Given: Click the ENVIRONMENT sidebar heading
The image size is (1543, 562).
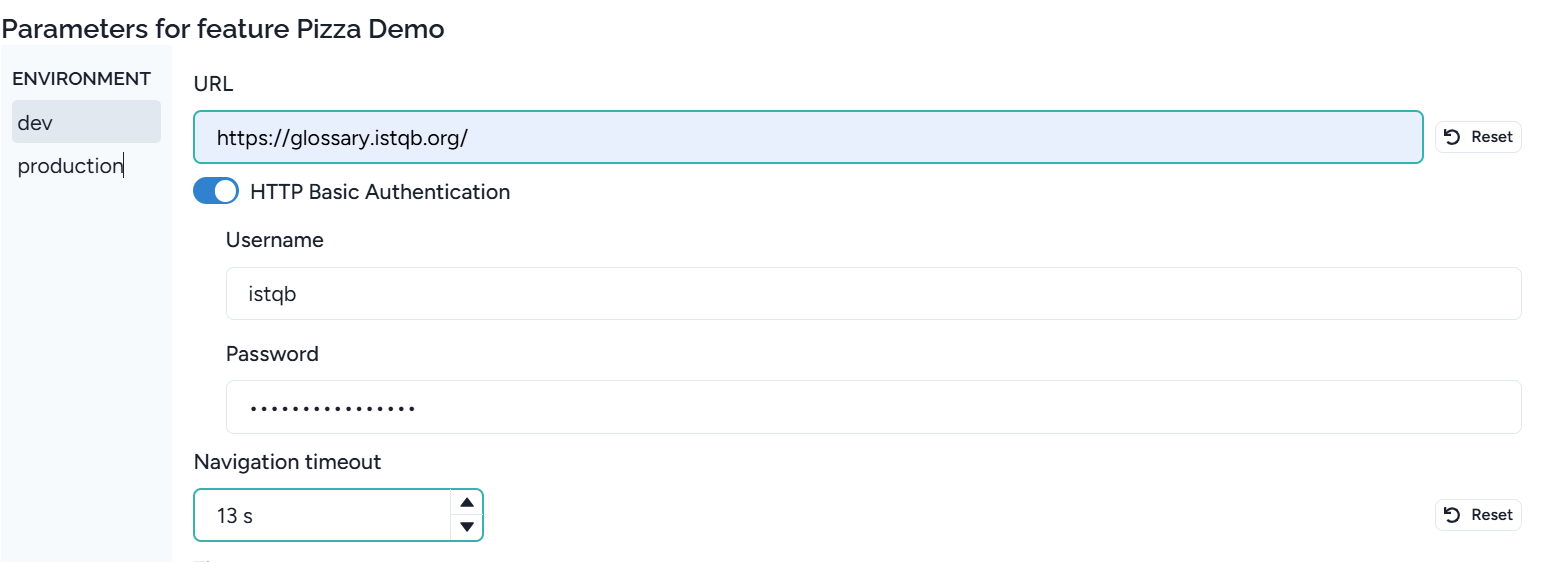Looking at the screenshot, I should click(81, 79).
